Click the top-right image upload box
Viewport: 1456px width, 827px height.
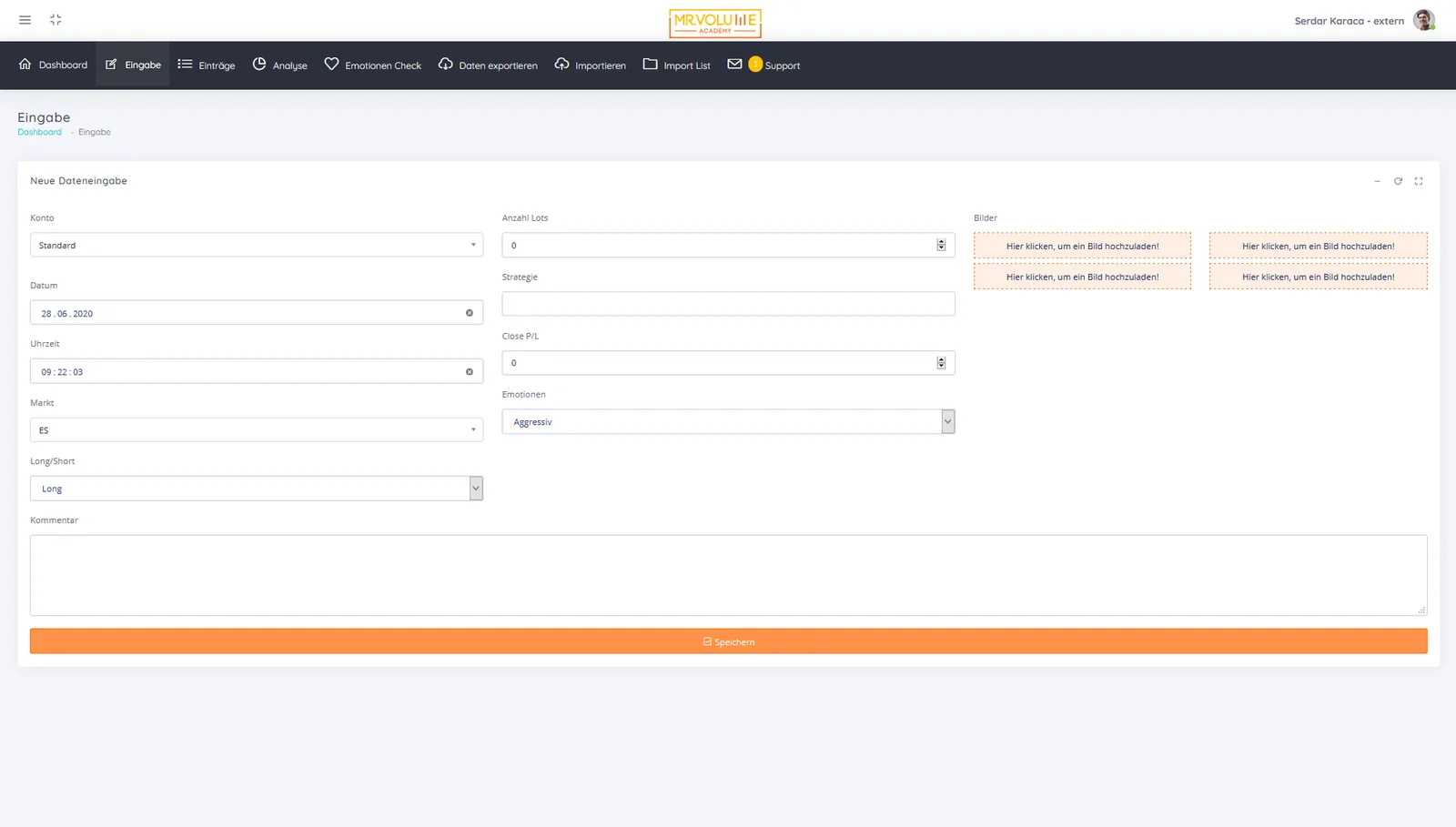[x=1319, y=246]
